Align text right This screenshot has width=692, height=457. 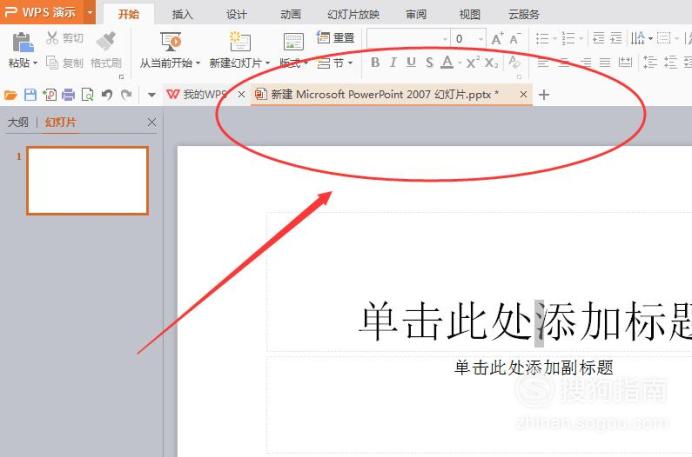pos(585,63)
